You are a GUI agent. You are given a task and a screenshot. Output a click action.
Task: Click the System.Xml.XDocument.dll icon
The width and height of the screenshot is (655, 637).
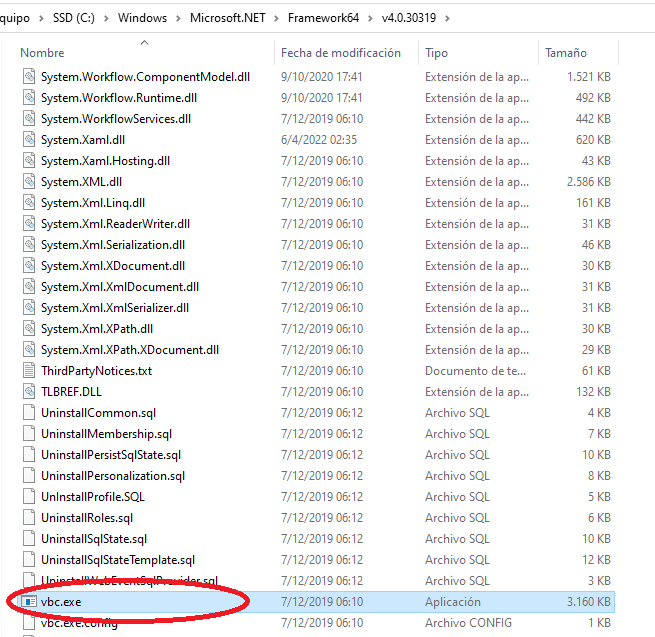(29, 266)
